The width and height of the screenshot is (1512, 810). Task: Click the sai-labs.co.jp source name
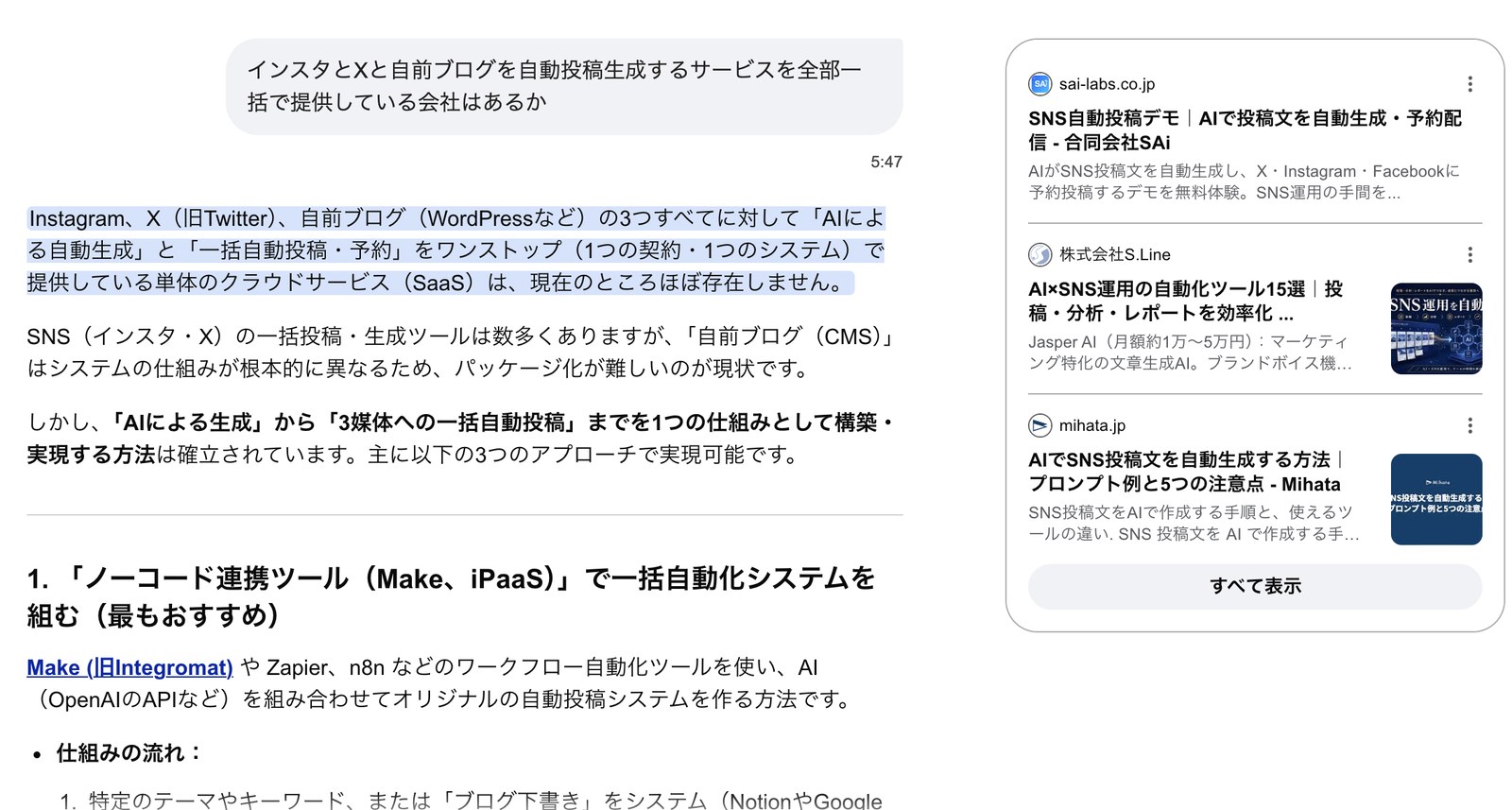click(x=1107, y=84)
